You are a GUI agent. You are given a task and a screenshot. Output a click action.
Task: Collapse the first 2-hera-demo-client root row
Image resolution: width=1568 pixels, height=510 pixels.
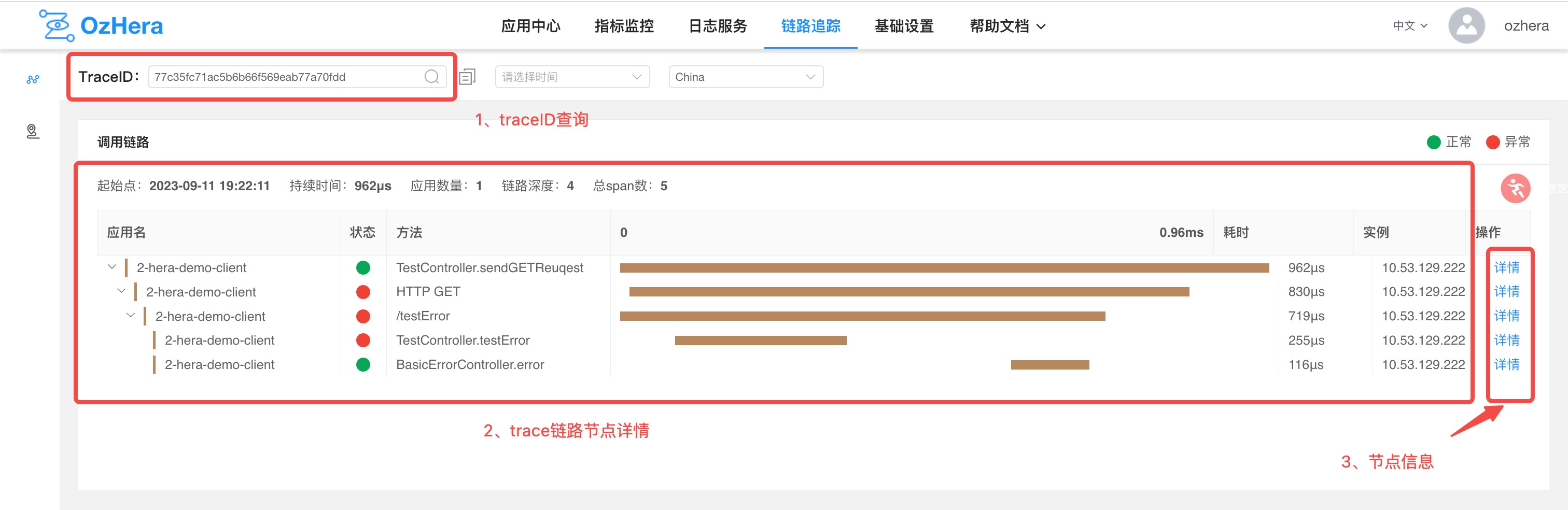tap(112, 266)
